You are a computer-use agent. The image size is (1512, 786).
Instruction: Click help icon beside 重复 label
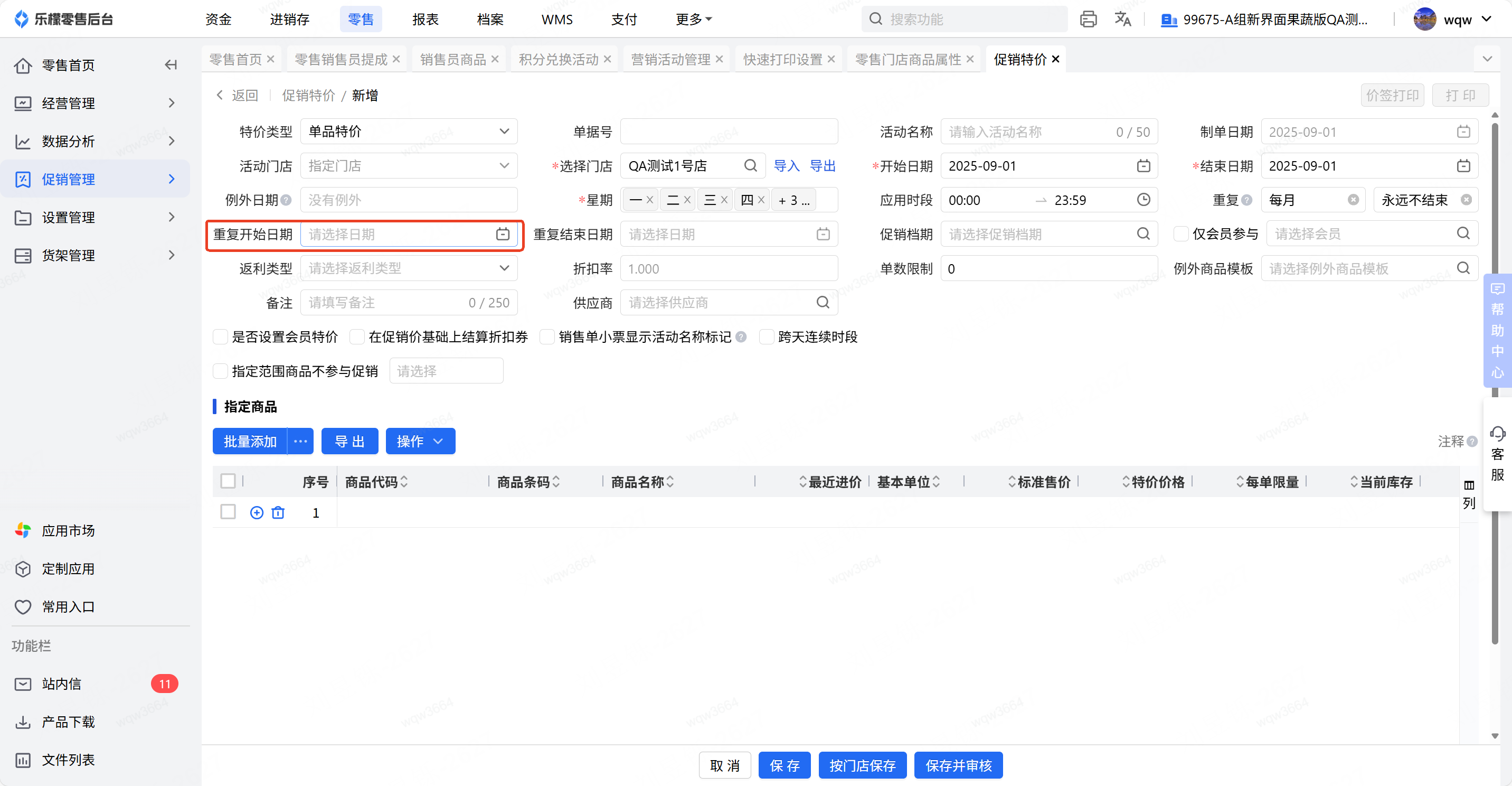coord(1246,200)
